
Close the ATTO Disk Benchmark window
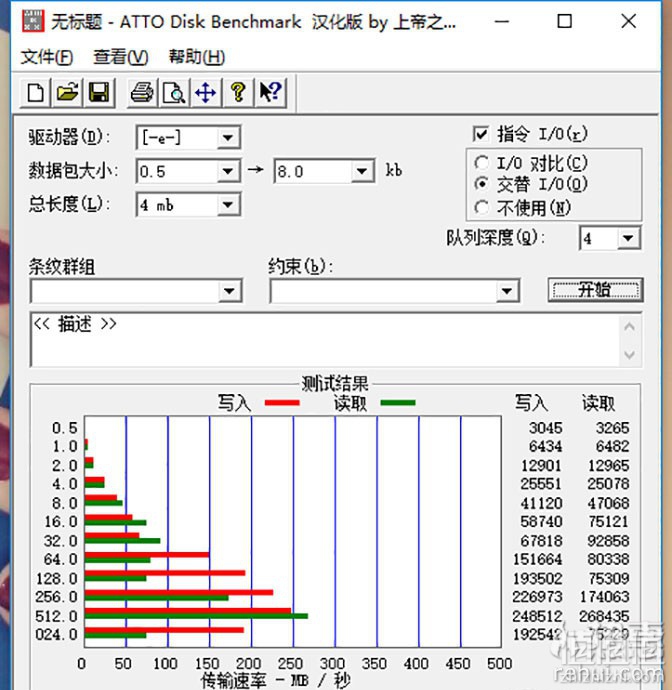(x=628, y=21)
